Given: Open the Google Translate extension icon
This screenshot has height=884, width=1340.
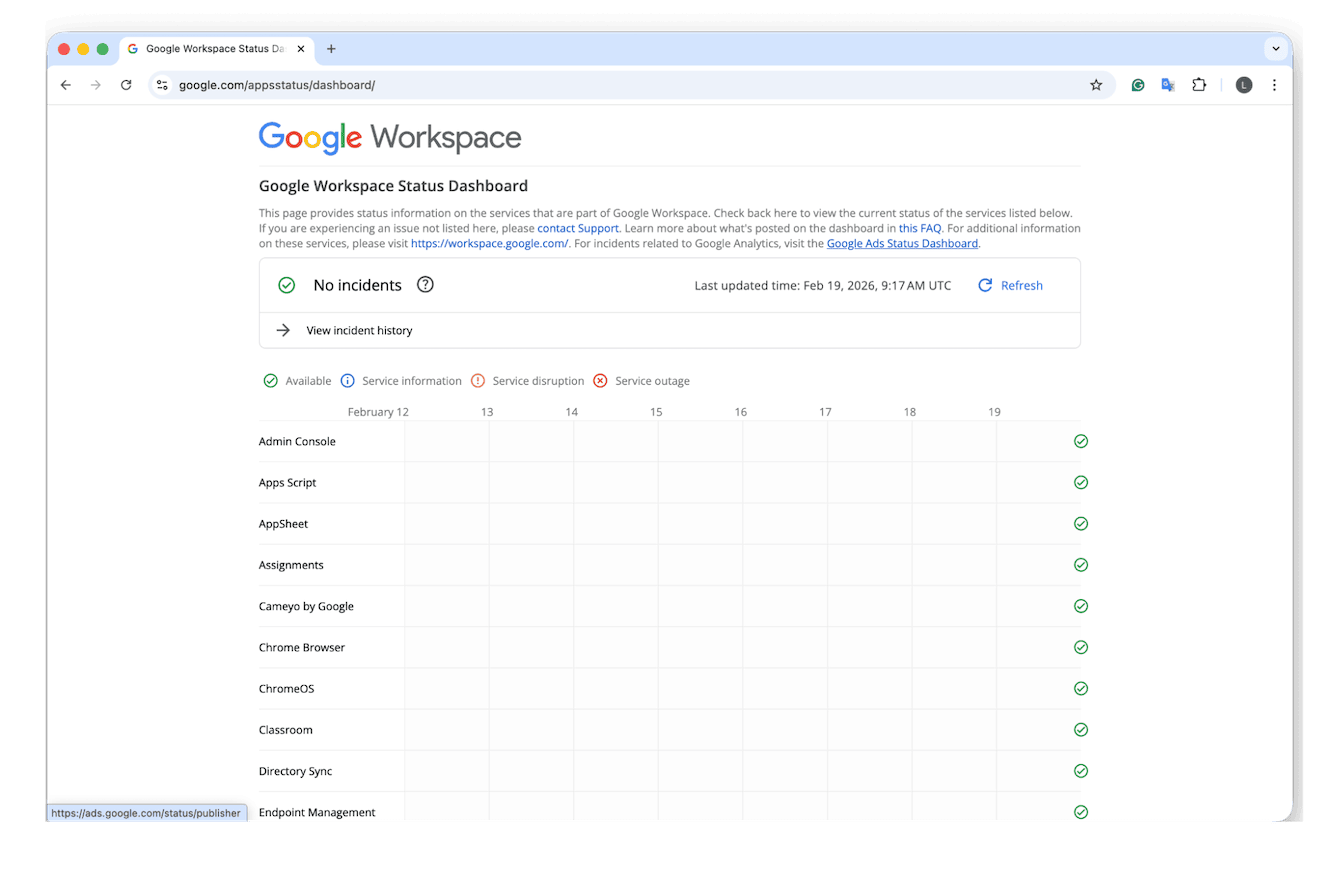Looking at the screenshot, I should [1168, 85].
